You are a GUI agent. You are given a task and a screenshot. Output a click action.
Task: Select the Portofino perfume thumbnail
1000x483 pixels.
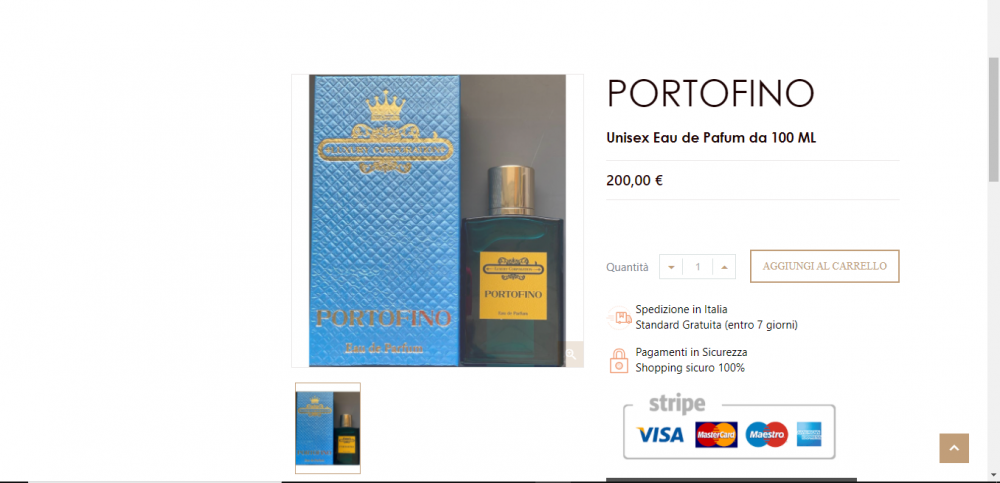pyautogui.click(x=328, y=428)
